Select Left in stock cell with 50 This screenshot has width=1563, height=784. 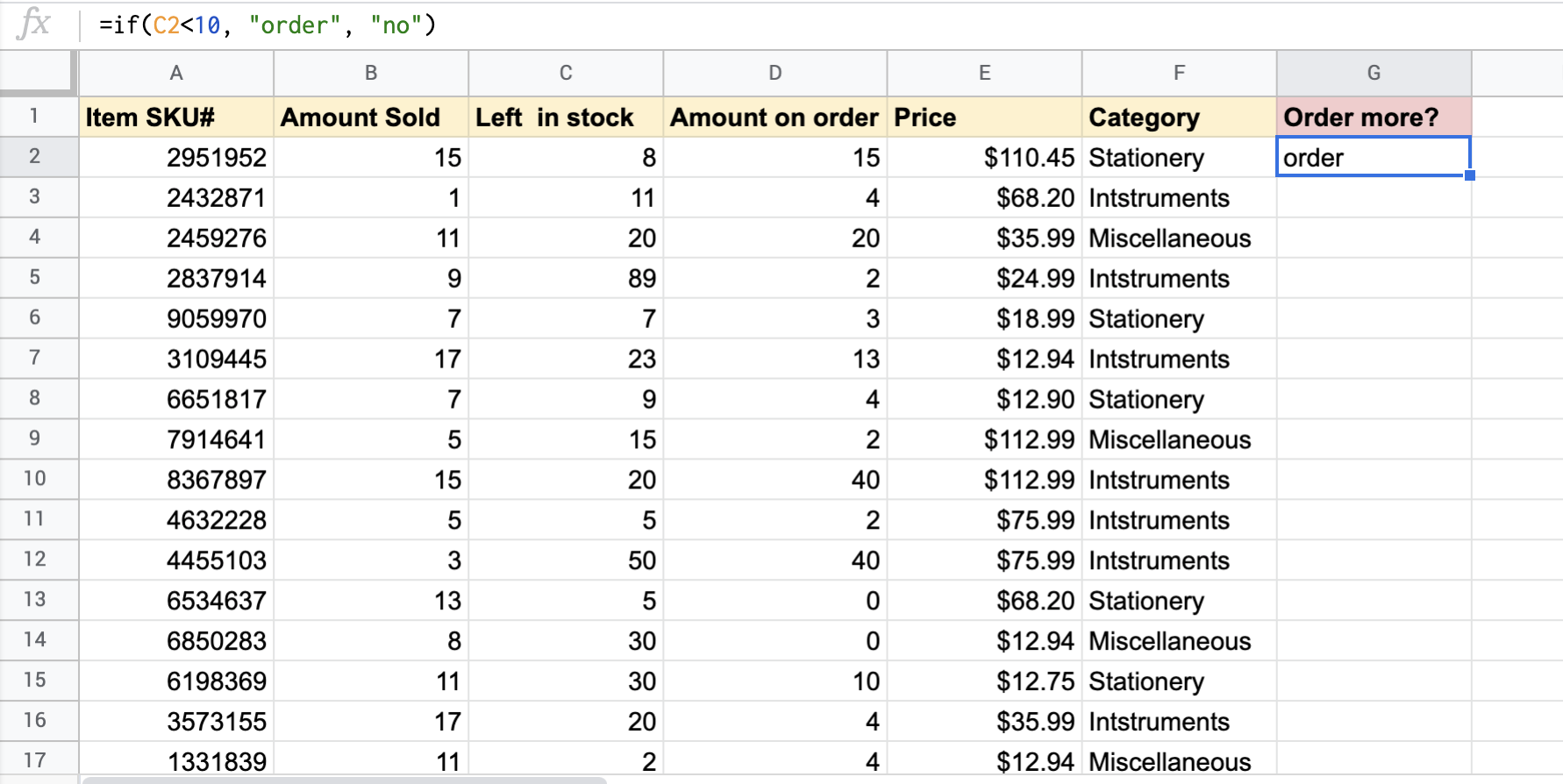566,560
